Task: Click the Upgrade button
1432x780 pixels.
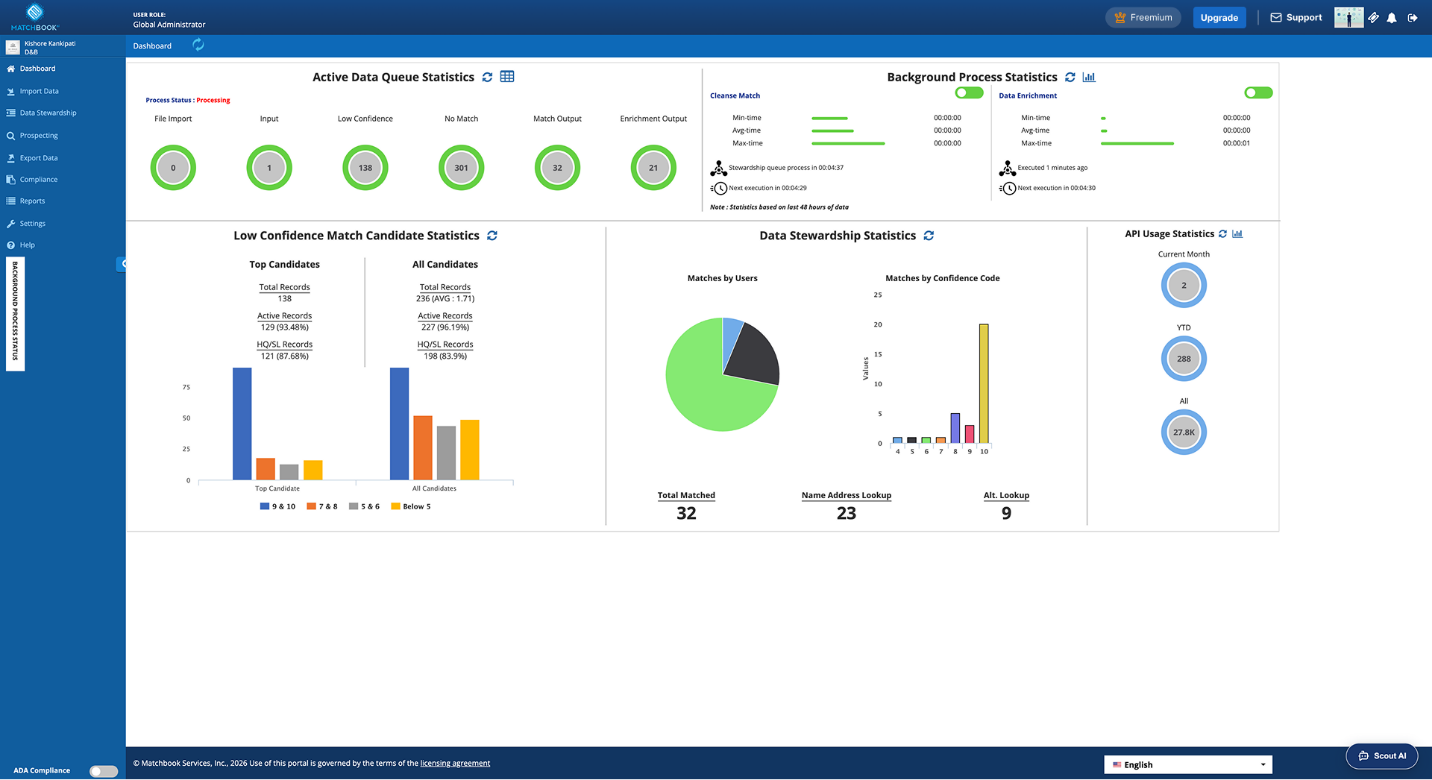Action: pos(1219,18)
